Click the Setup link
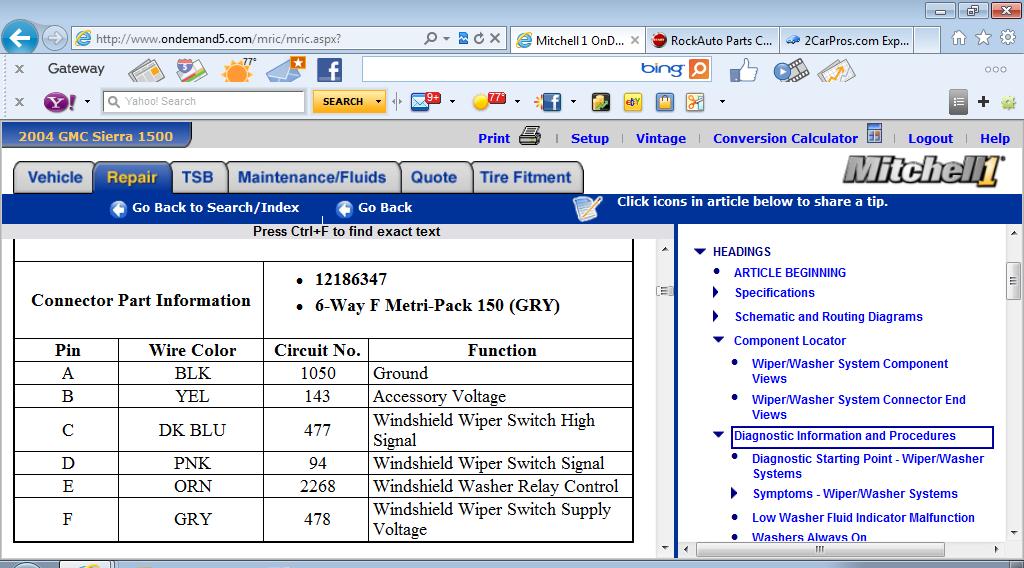 (x=590, y=138)
